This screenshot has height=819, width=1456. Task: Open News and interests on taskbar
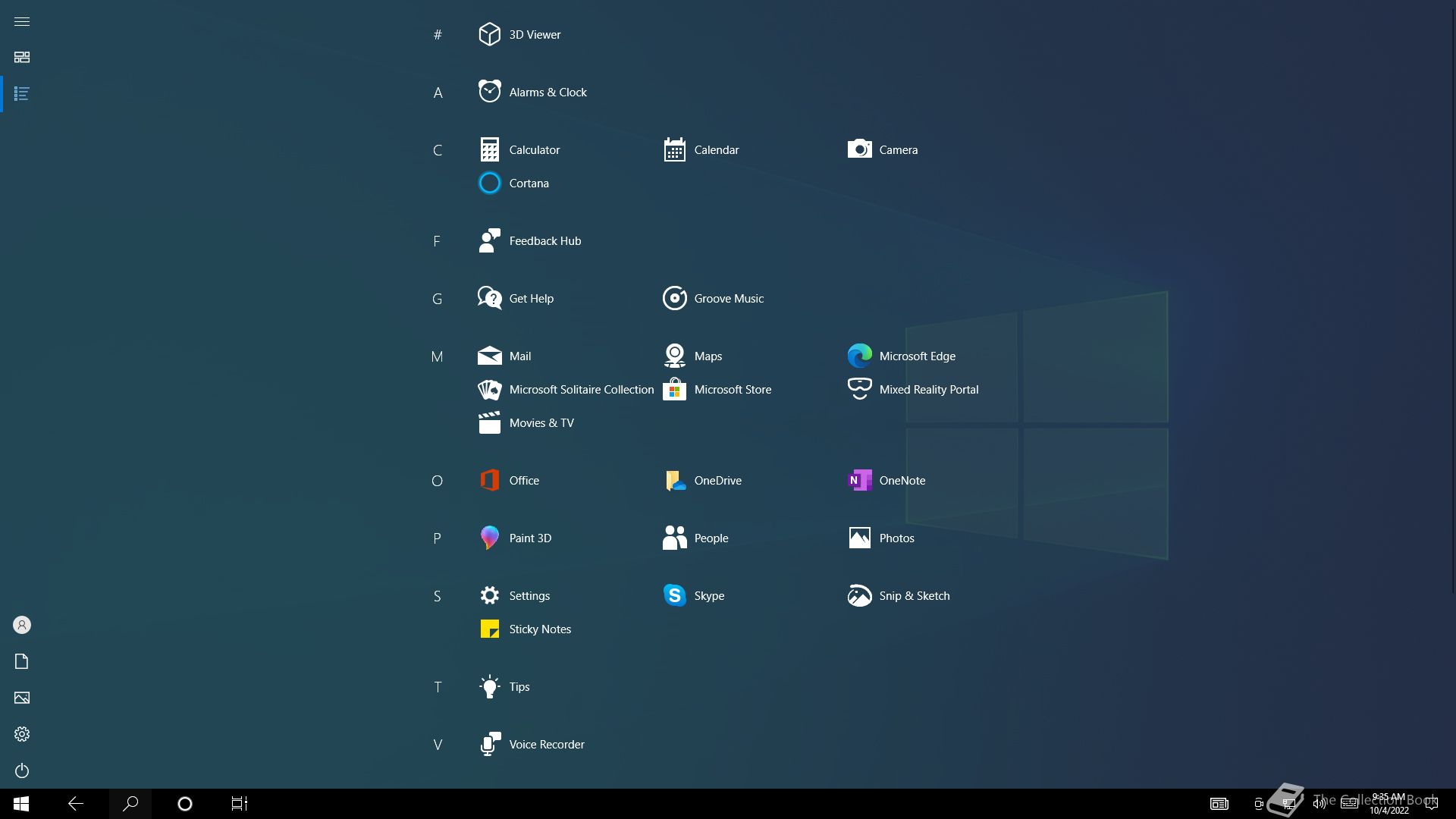tap(1219, 804)
